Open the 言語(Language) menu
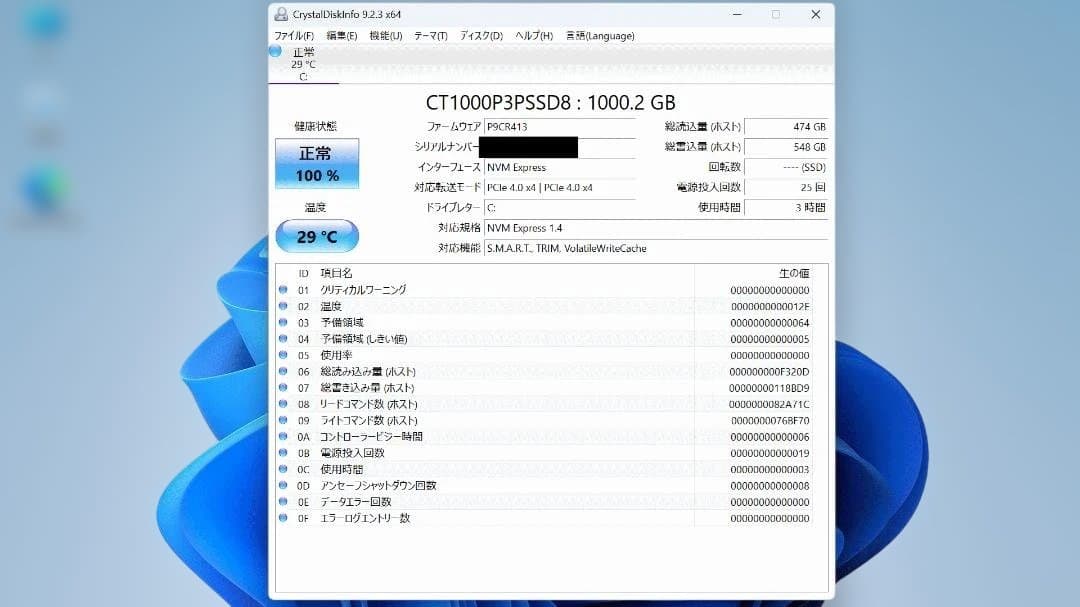 coord(601,35)
